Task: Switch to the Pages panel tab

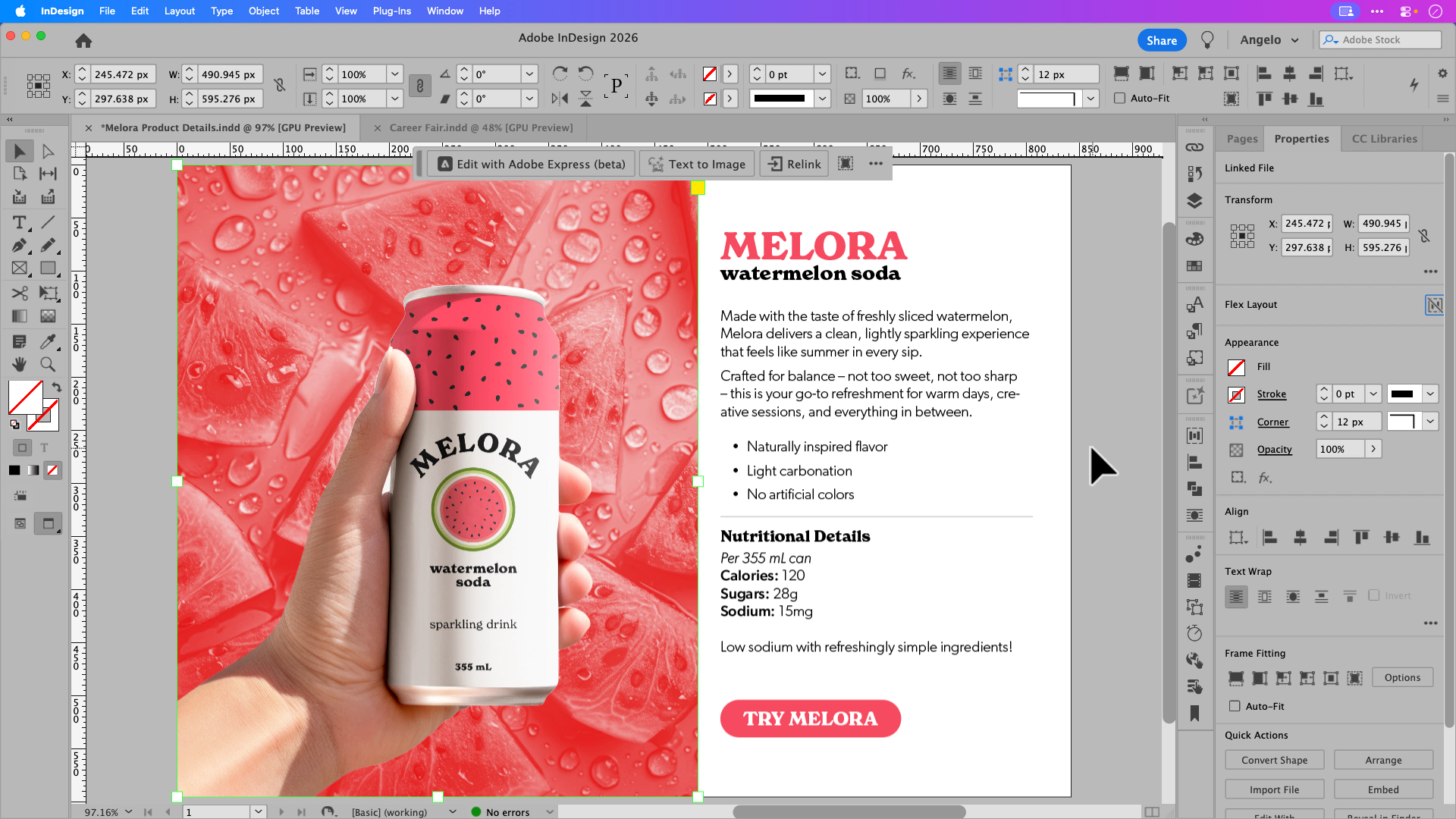Action: pyautogui.click(x=1242, y=139)
